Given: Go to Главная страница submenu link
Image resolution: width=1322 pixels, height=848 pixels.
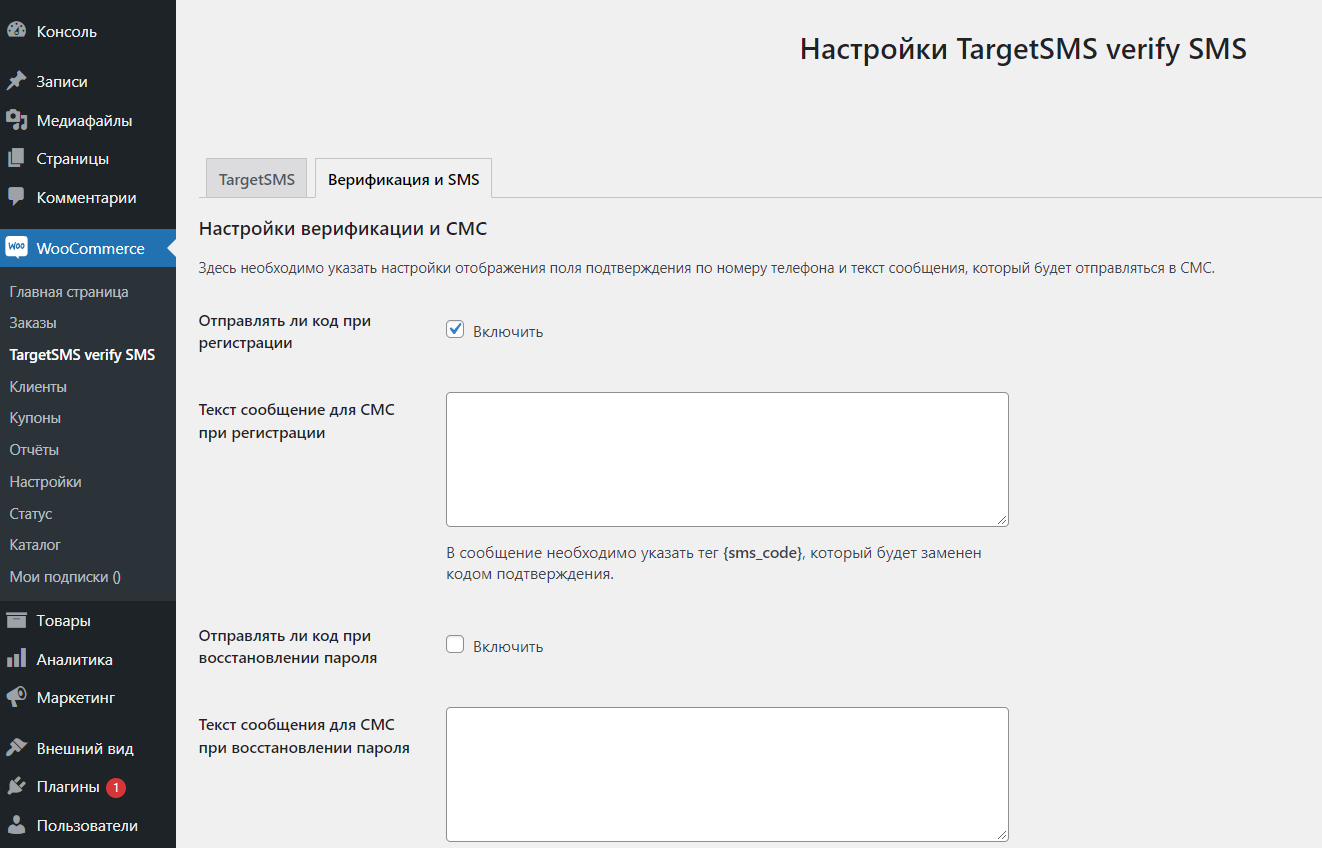Looking at the screenshot, I should point(69,292).
